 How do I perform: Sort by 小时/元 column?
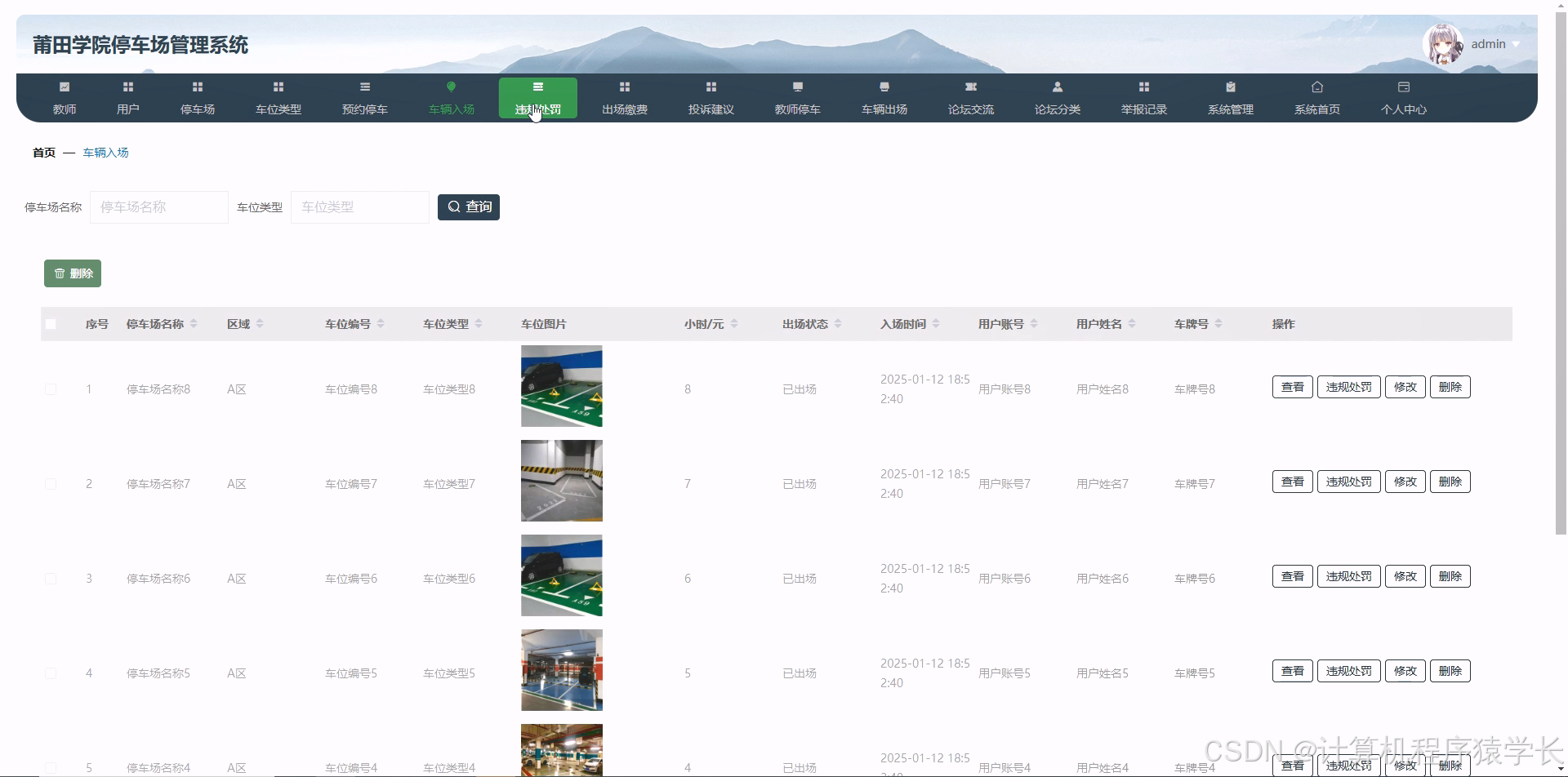point(734,324)
